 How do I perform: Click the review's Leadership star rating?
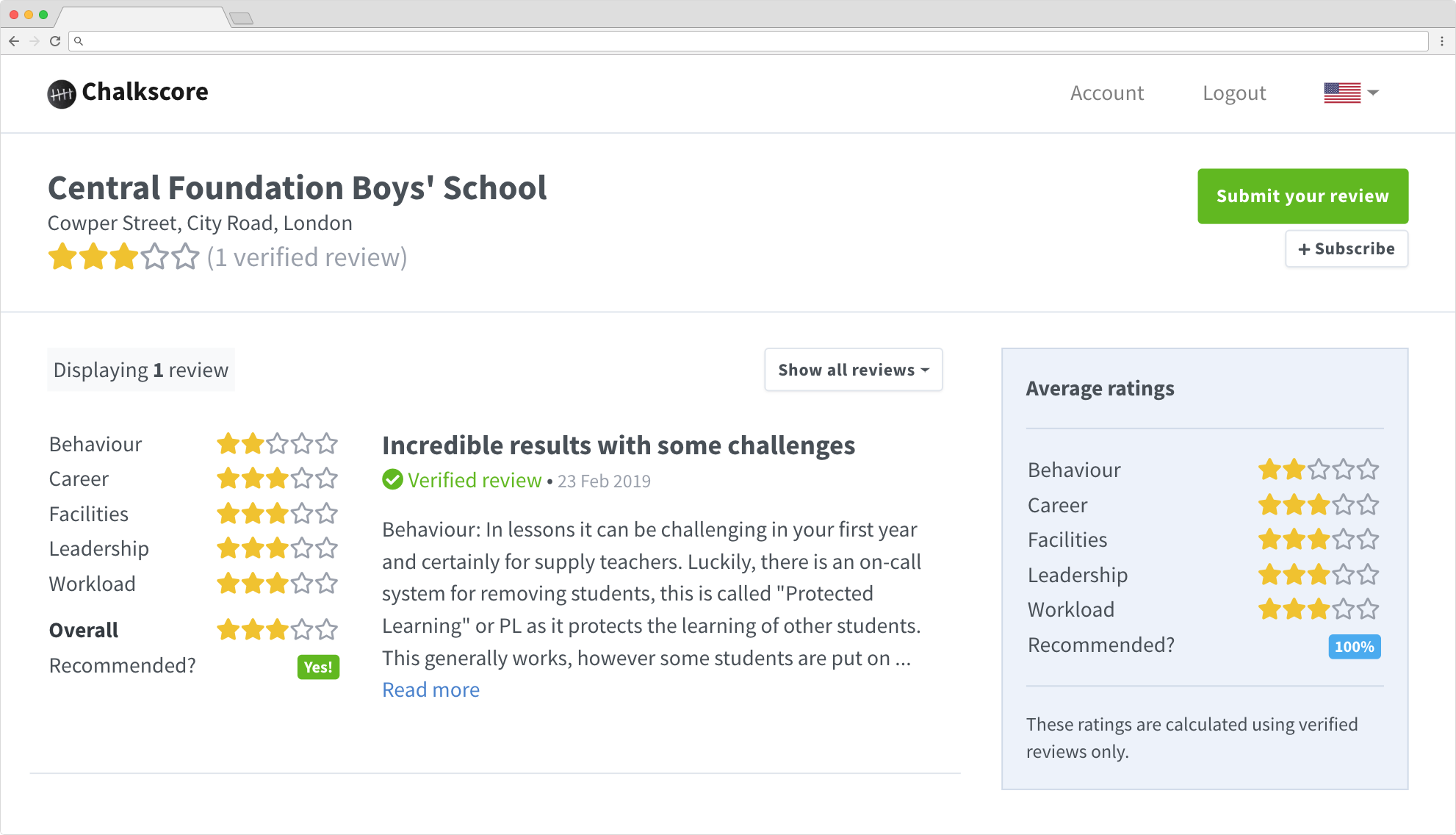[277, 548]
